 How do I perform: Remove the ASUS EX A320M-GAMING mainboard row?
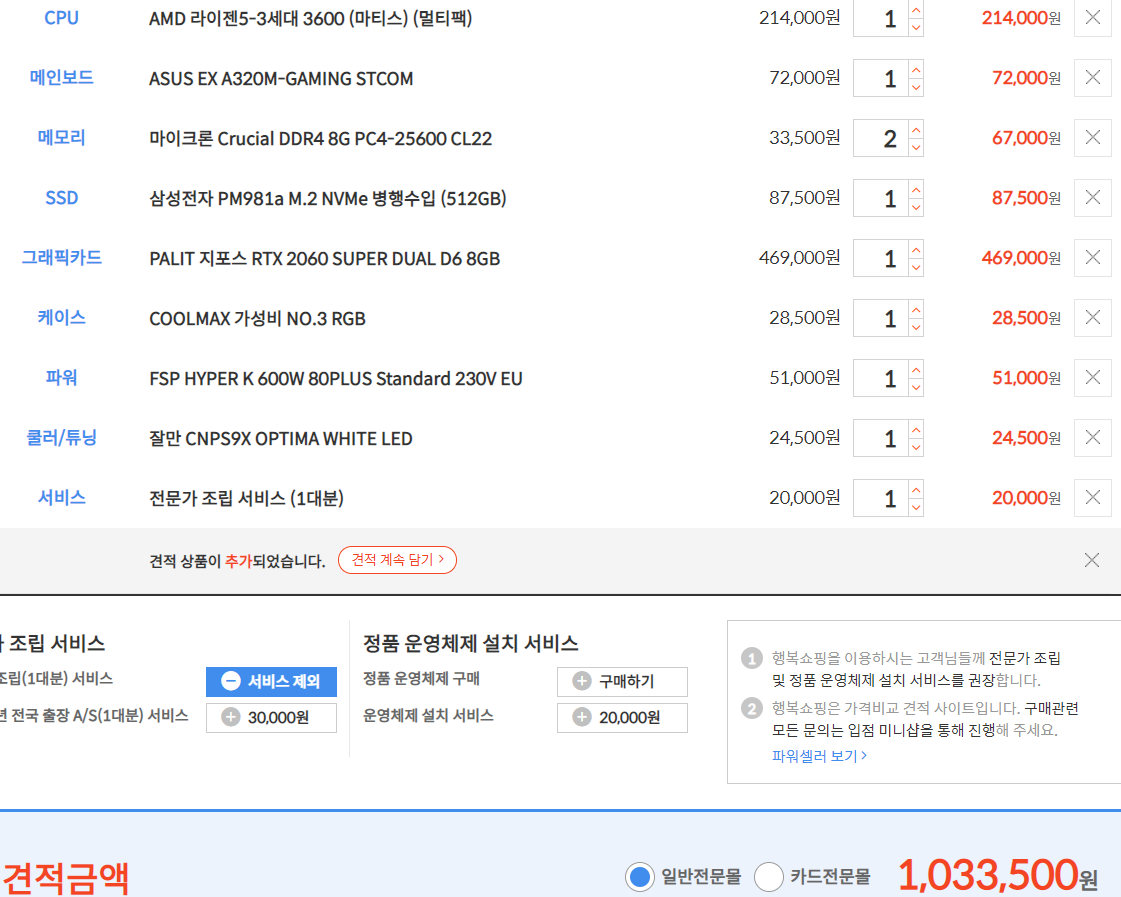1092,78
